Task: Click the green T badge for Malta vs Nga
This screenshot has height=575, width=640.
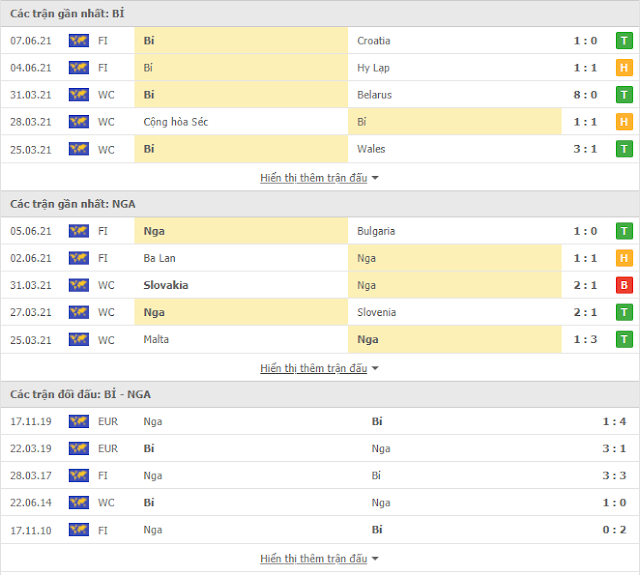Action: tap(624, 340)
